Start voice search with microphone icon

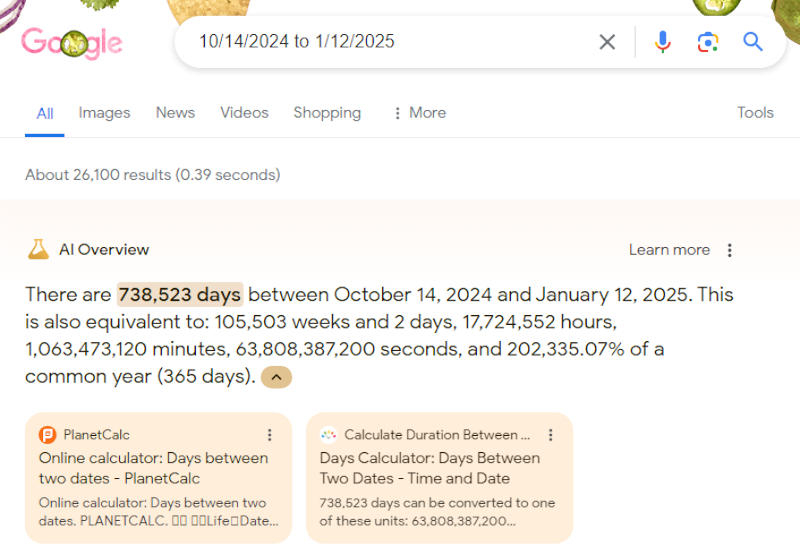662,42
